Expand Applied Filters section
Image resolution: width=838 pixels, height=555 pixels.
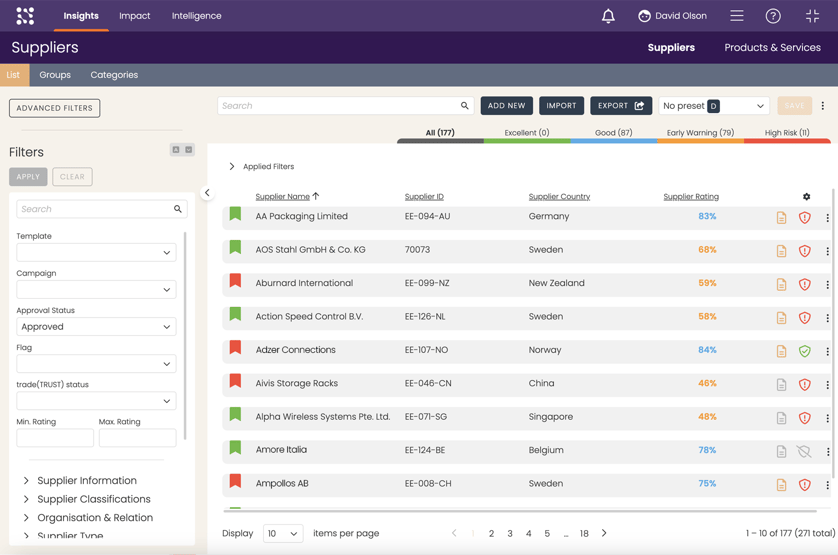point(261,166)
